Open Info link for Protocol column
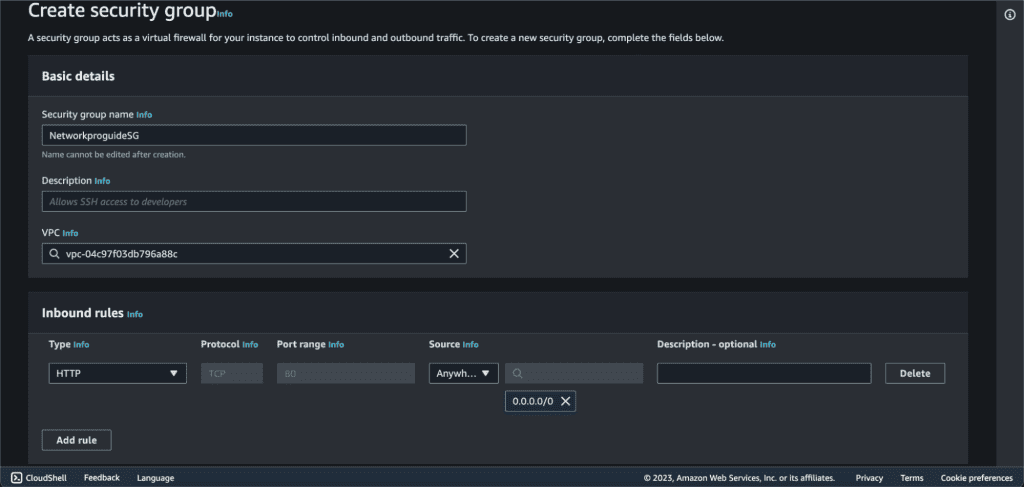Viewport: 1024px width, 487px height. point(250,344)
